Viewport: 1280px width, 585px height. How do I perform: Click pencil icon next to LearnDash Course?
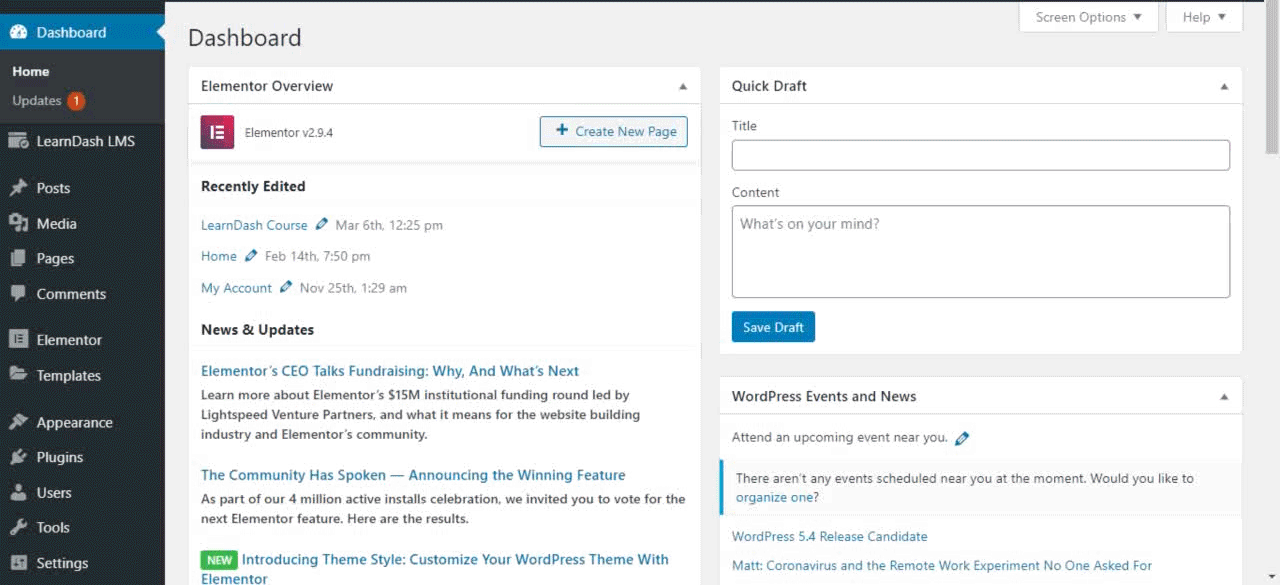[x=321, y=224]
